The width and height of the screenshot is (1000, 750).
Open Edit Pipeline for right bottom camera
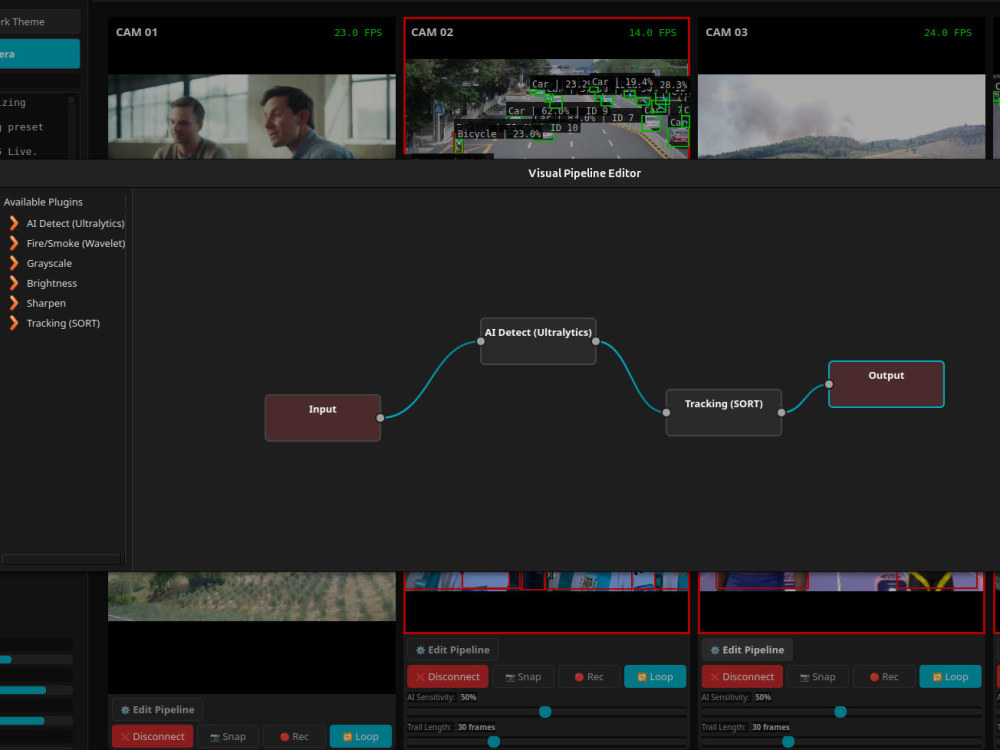(747, 650)
